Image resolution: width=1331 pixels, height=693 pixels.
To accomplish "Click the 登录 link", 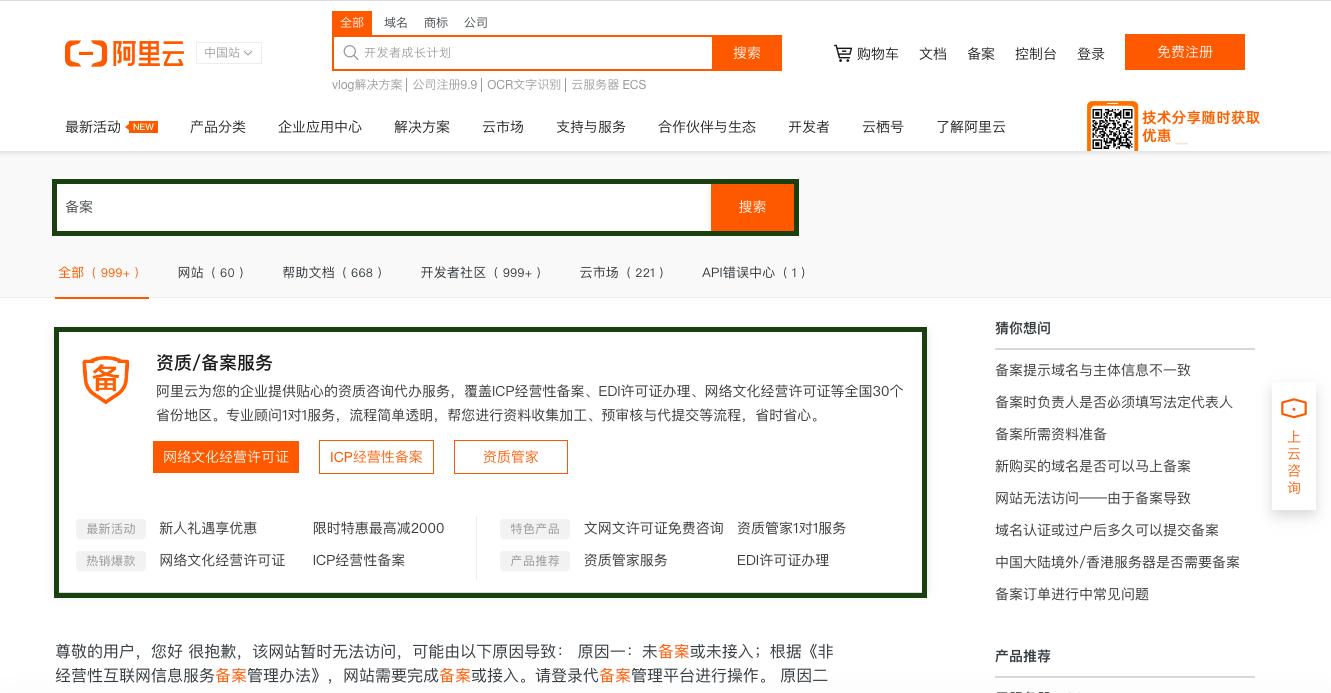I will click(x=1091, y=53).
